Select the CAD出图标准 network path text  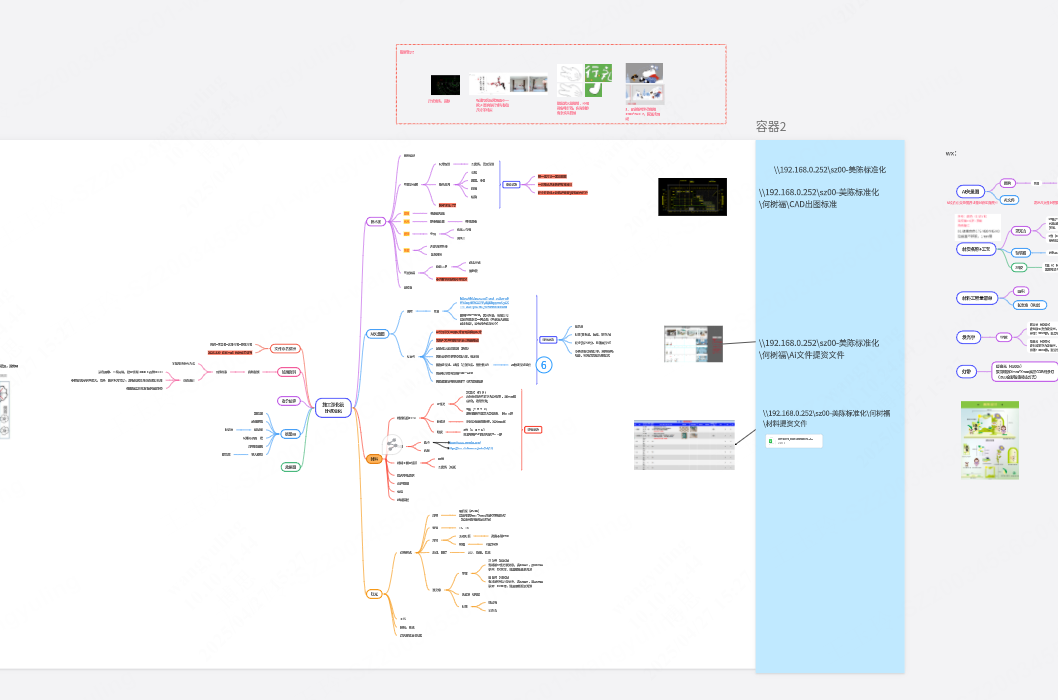[819, 198]
